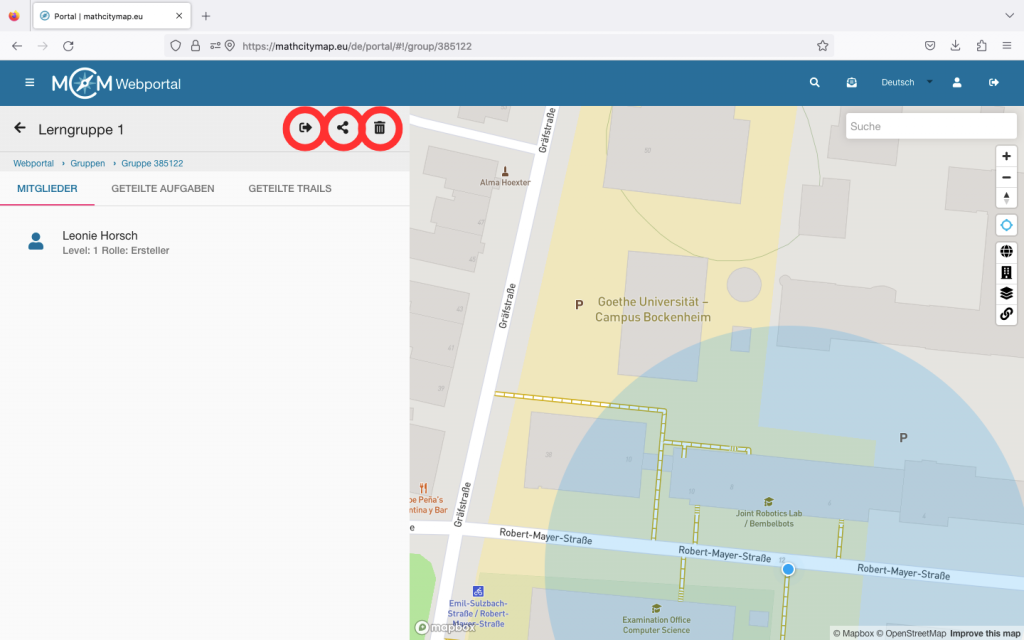Click the search magnifier in header
The height and width of the screenshot is (640, 1024).
(815, 83)
